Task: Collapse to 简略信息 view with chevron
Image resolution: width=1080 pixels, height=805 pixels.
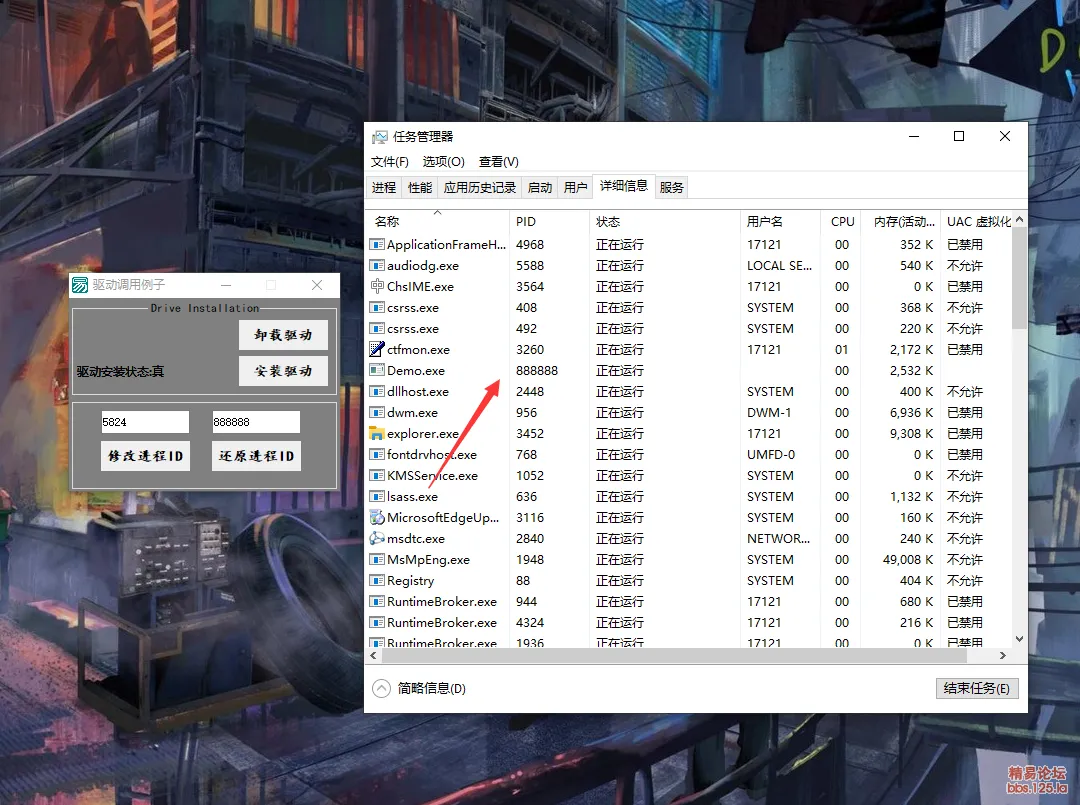Action: pyautogui.click(x=381, y=688)
